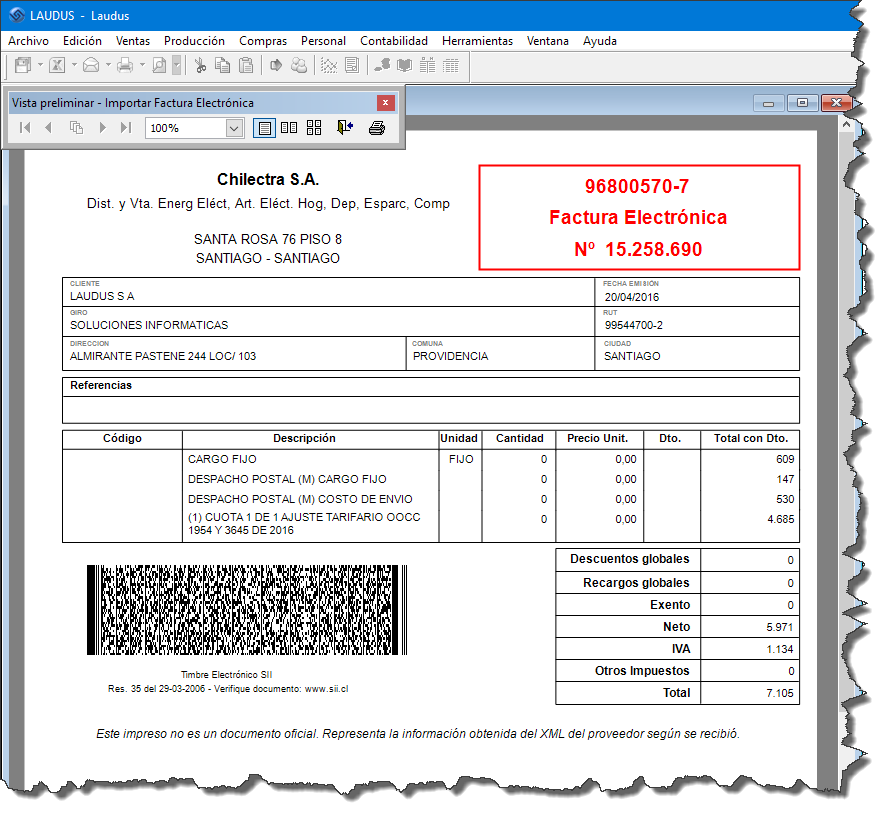
Task: Click 'DESPACHO POSTAL (M) COSTO DE ENVIO' row
Action: point(300,499)
